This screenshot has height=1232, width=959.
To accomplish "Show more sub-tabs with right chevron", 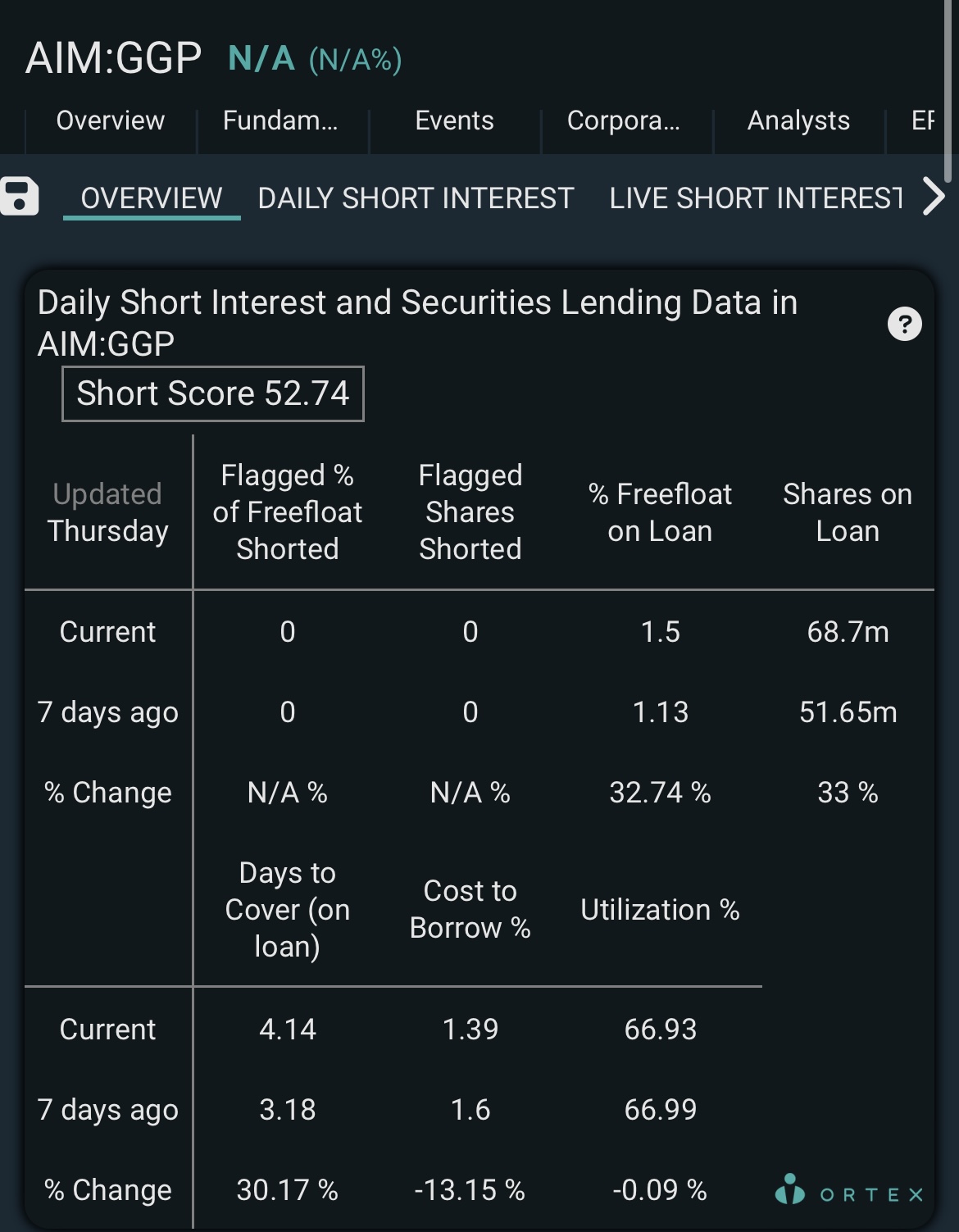I will [934, 197].
